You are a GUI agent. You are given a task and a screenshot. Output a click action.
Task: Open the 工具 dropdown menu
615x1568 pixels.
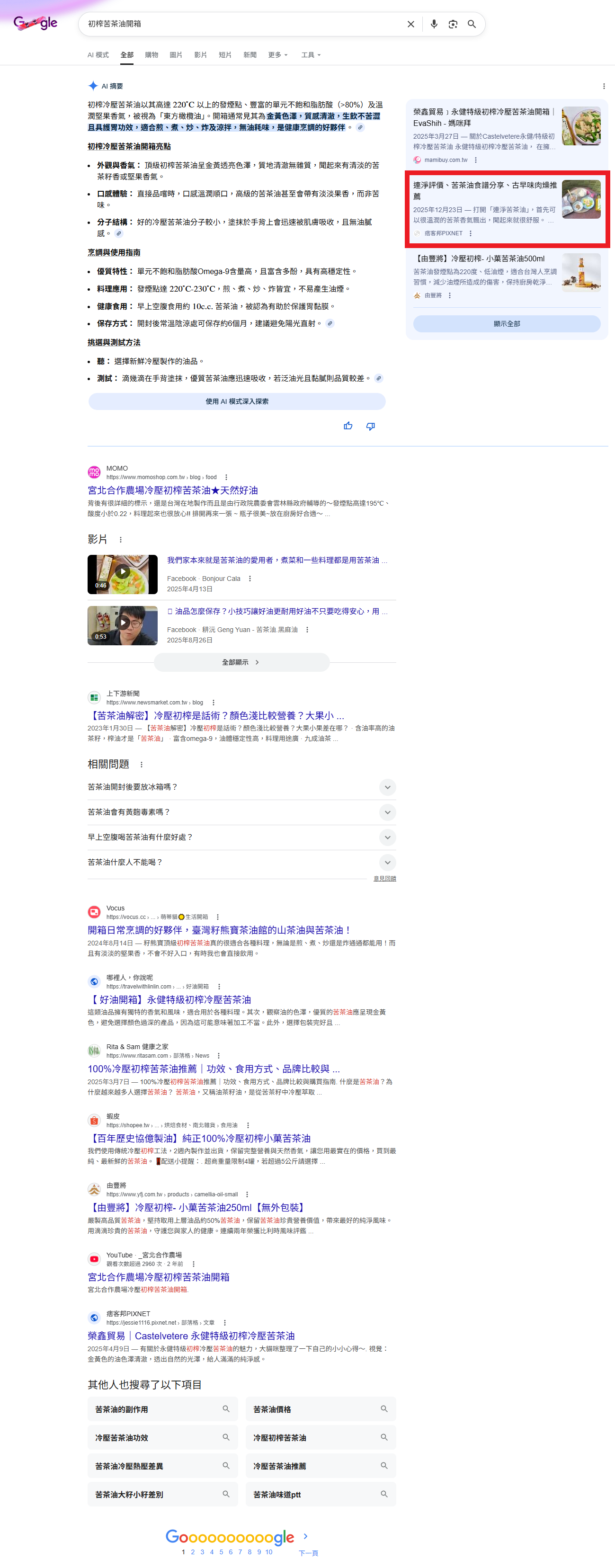[310, 55]
